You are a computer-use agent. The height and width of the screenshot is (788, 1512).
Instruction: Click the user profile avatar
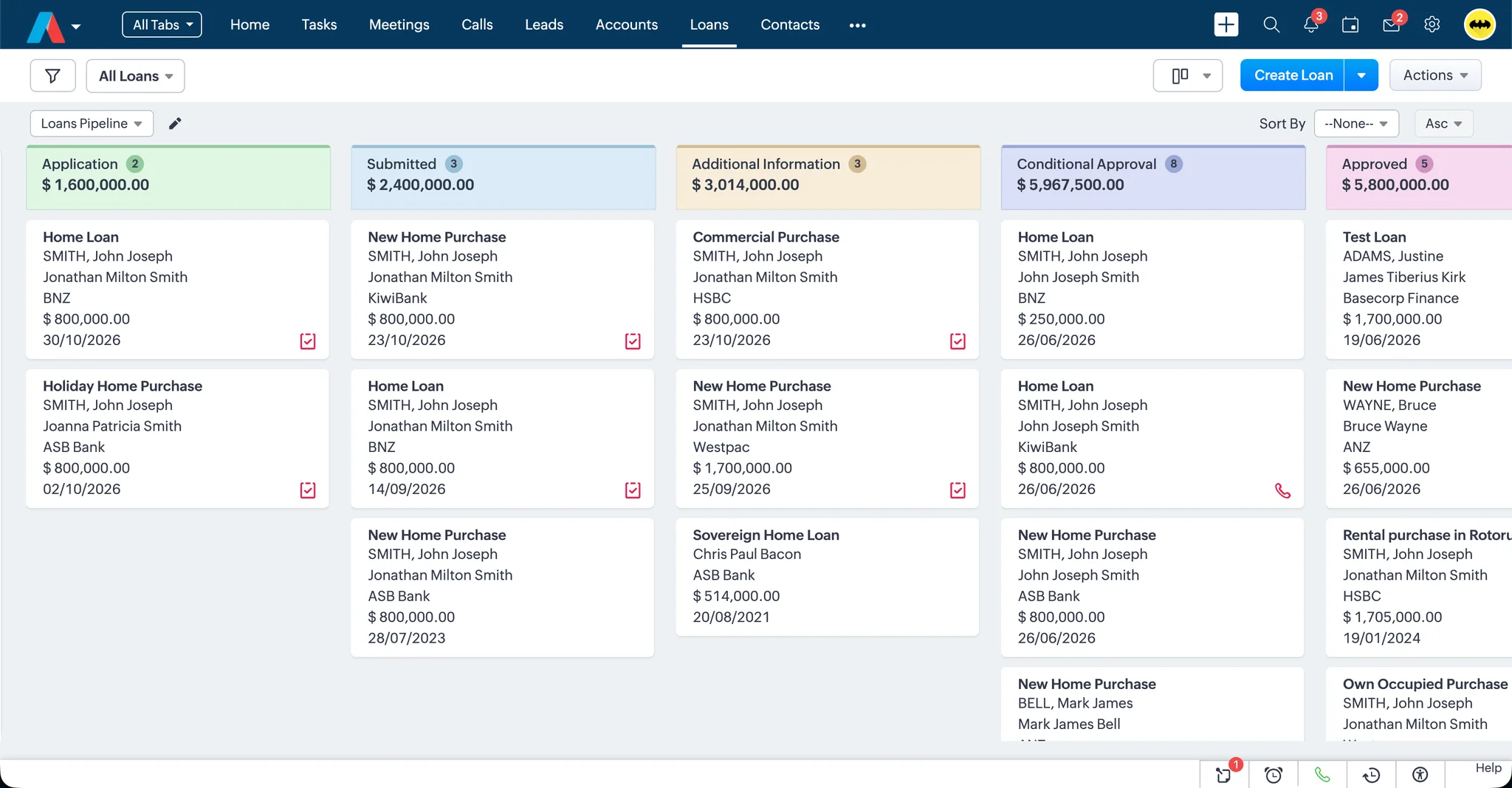point(1480,24)
